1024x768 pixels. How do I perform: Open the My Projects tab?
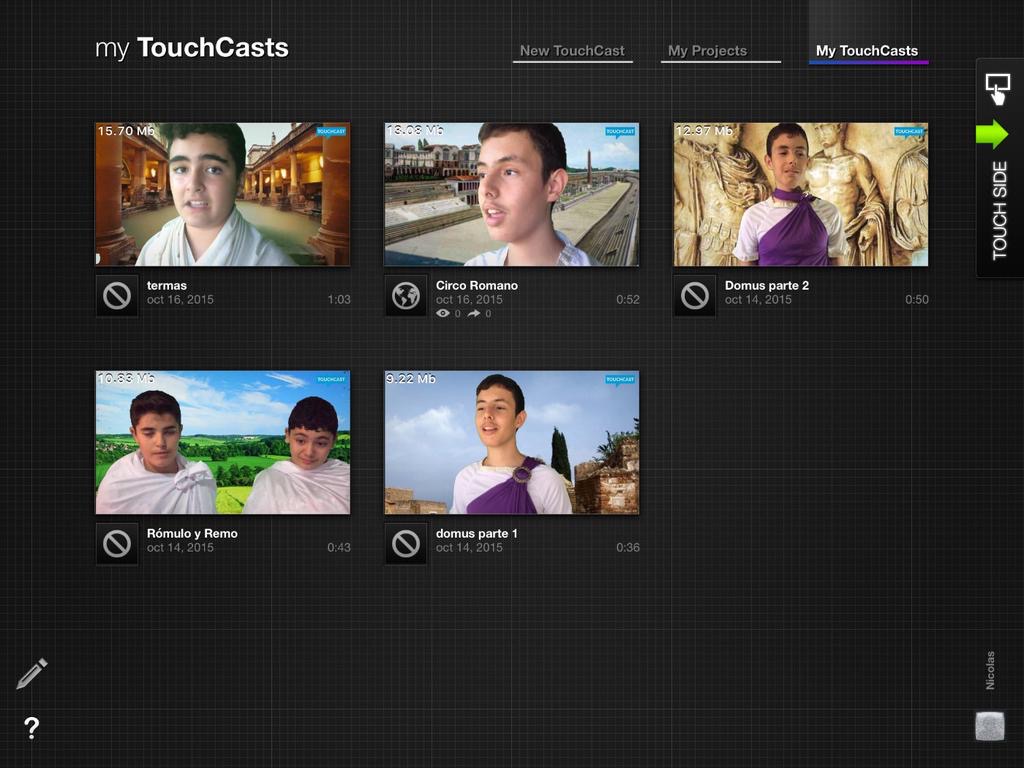click(x=708, y=51)
